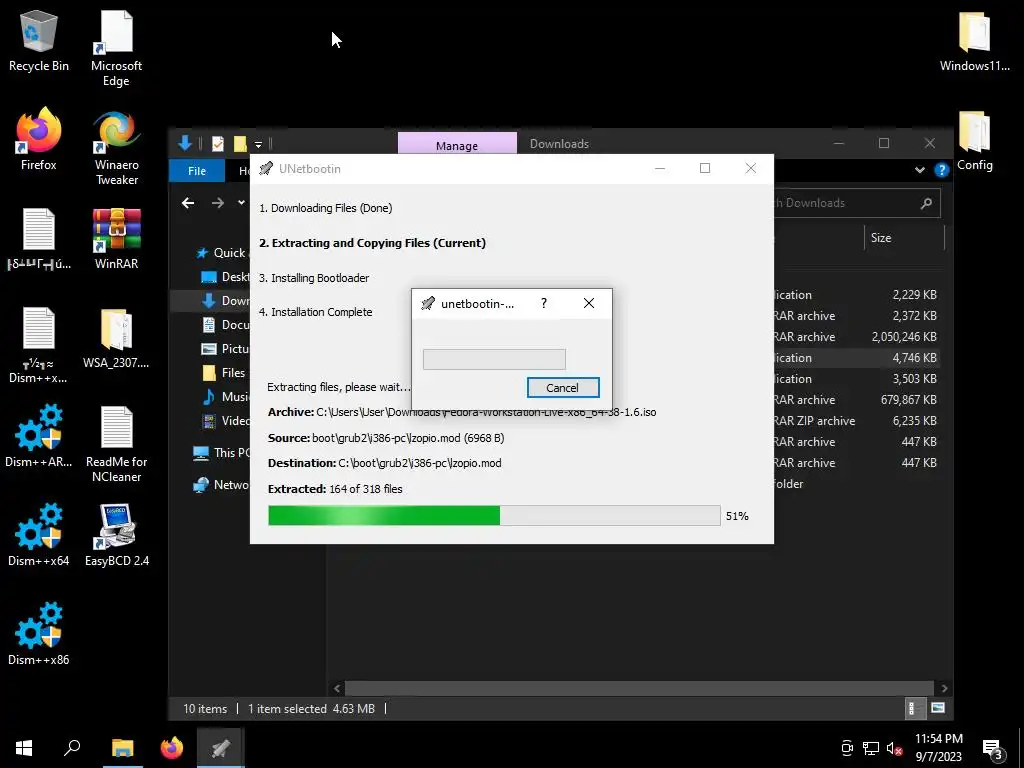The image size is (1024, 768).
Task: Open Explorer Help question mark icon
Action: coord(941,170)
